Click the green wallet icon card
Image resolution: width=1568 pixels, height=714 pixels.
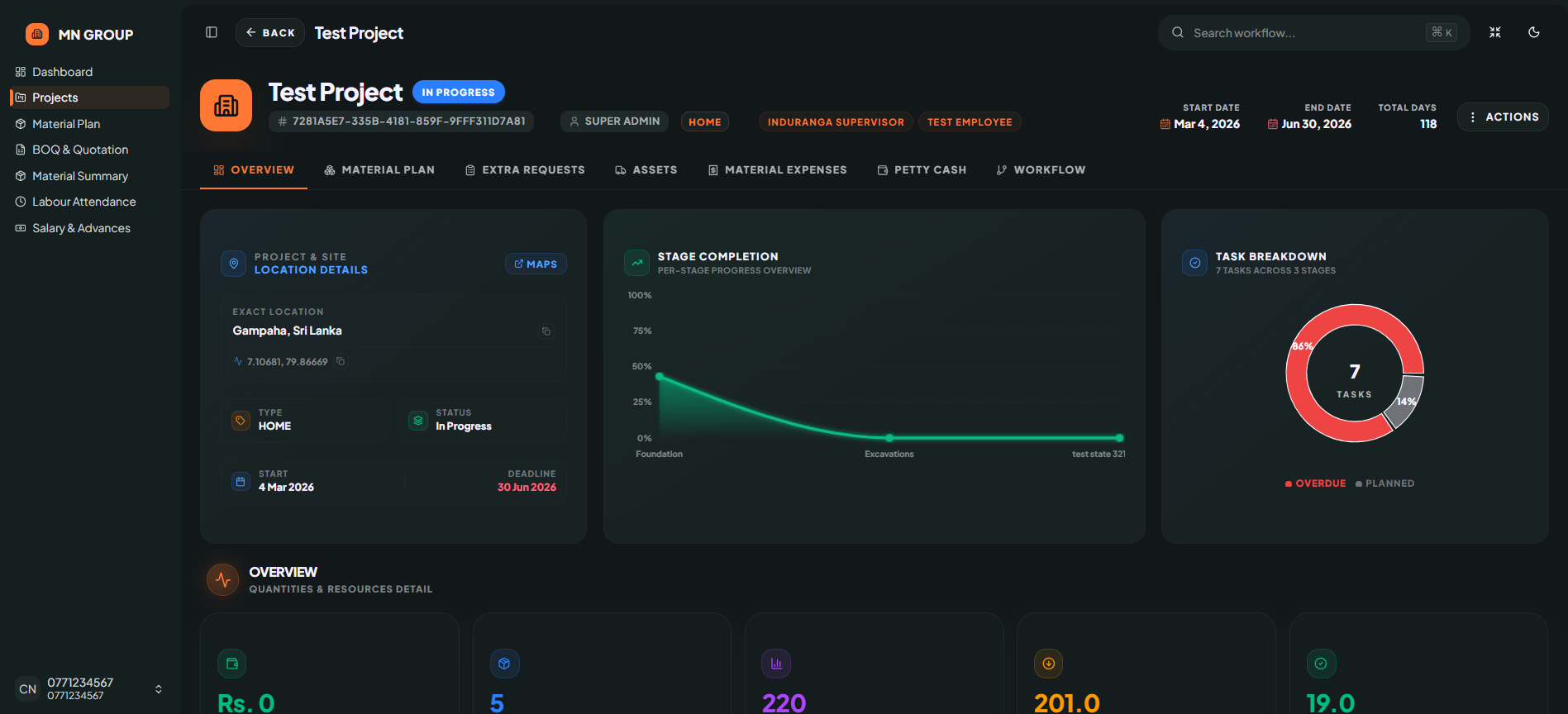tap(232, 663)
